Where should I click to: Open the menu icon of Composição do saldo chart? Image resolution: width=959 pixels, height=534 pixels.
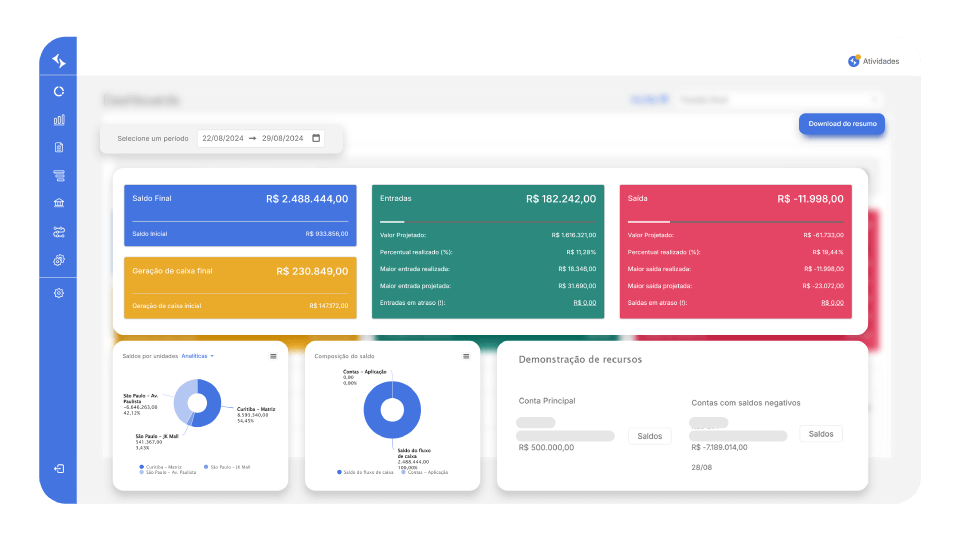coord(466,356)
